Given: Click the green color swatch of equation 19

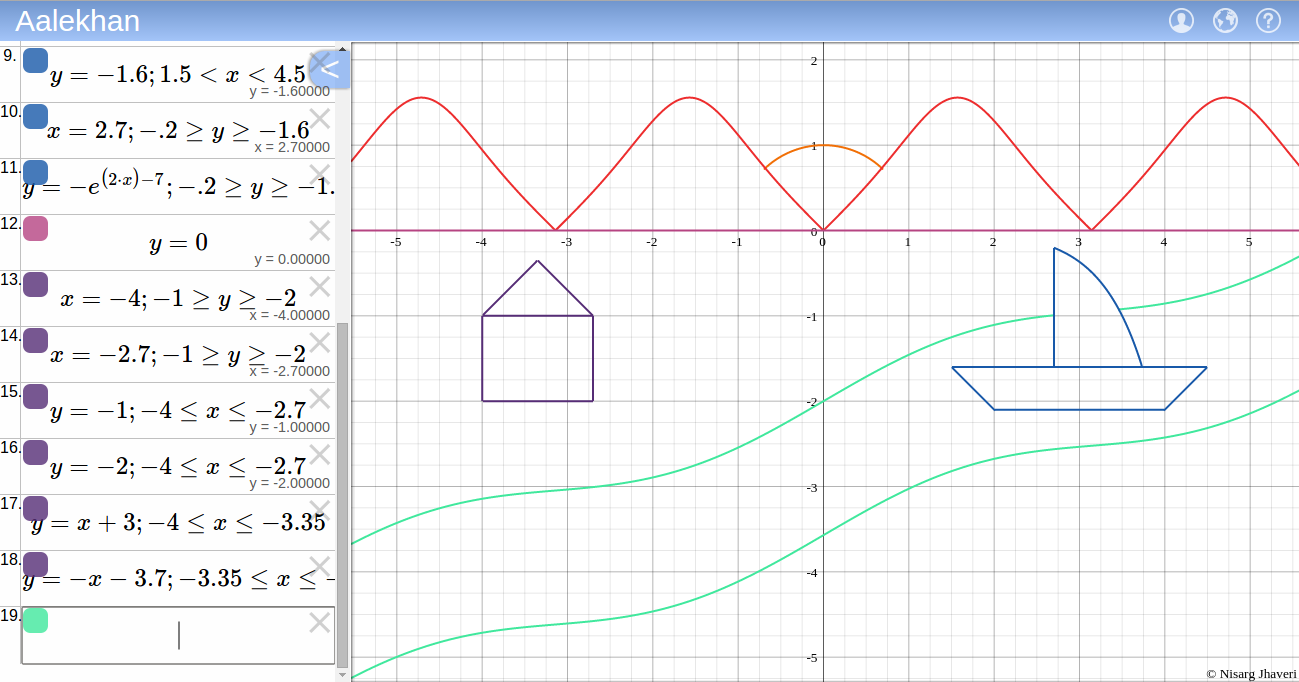Looking at the screenshot, I should click(35, 620).
